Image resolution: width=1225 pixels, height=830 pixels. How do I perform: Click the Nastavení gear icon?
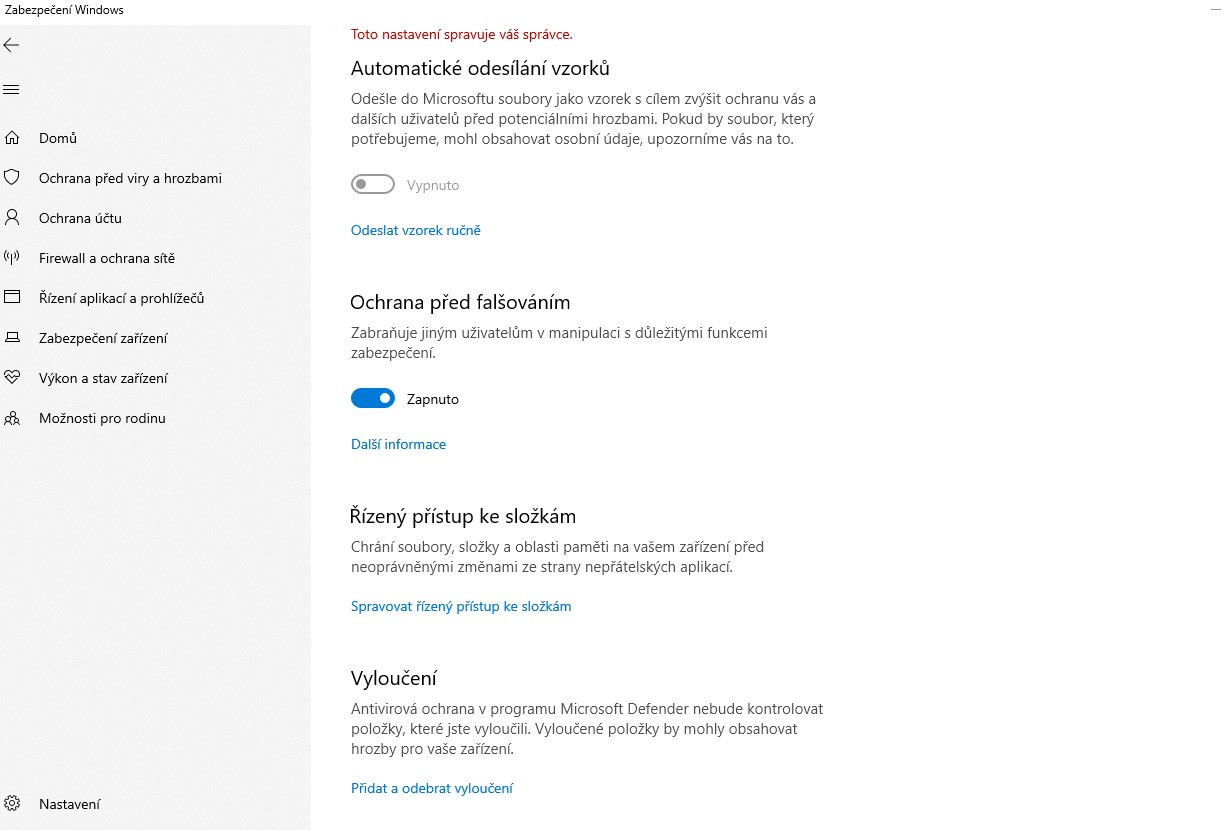click(x=12, y=804)
